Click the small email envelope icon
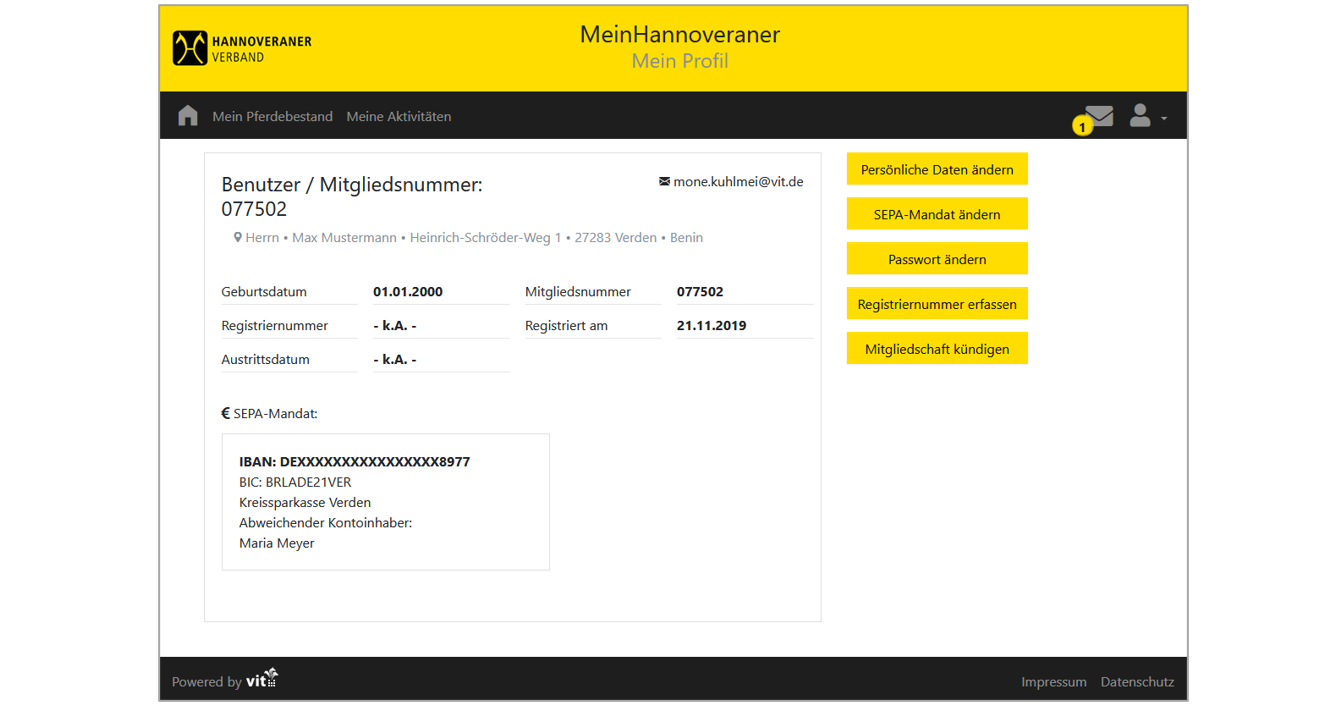The height and width of the screenshot is (707, 1343). tap(664, 182)
